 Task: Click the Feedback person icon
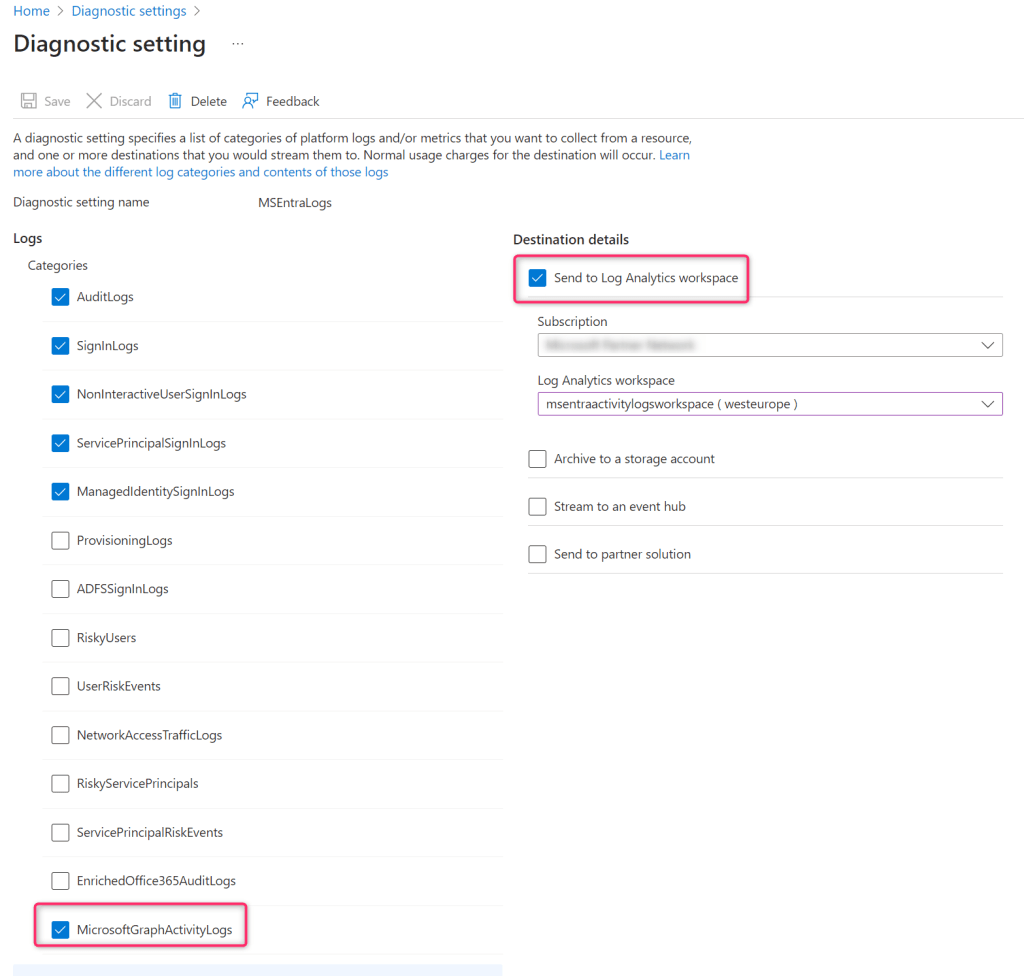(x=250, y=101)
